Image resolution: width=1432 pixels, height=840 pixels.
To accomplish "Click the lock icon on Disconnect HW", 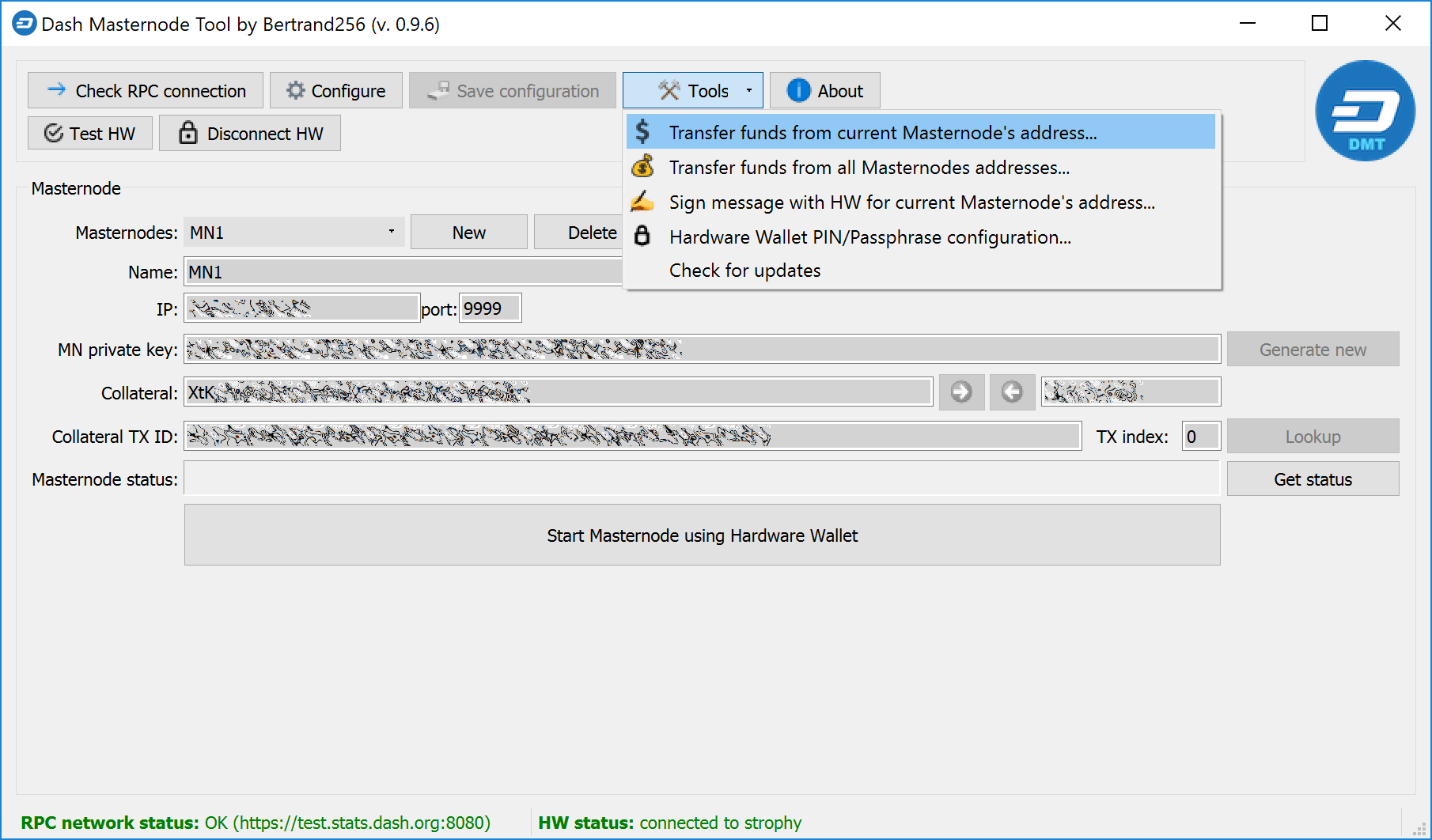I will (188, 132).
